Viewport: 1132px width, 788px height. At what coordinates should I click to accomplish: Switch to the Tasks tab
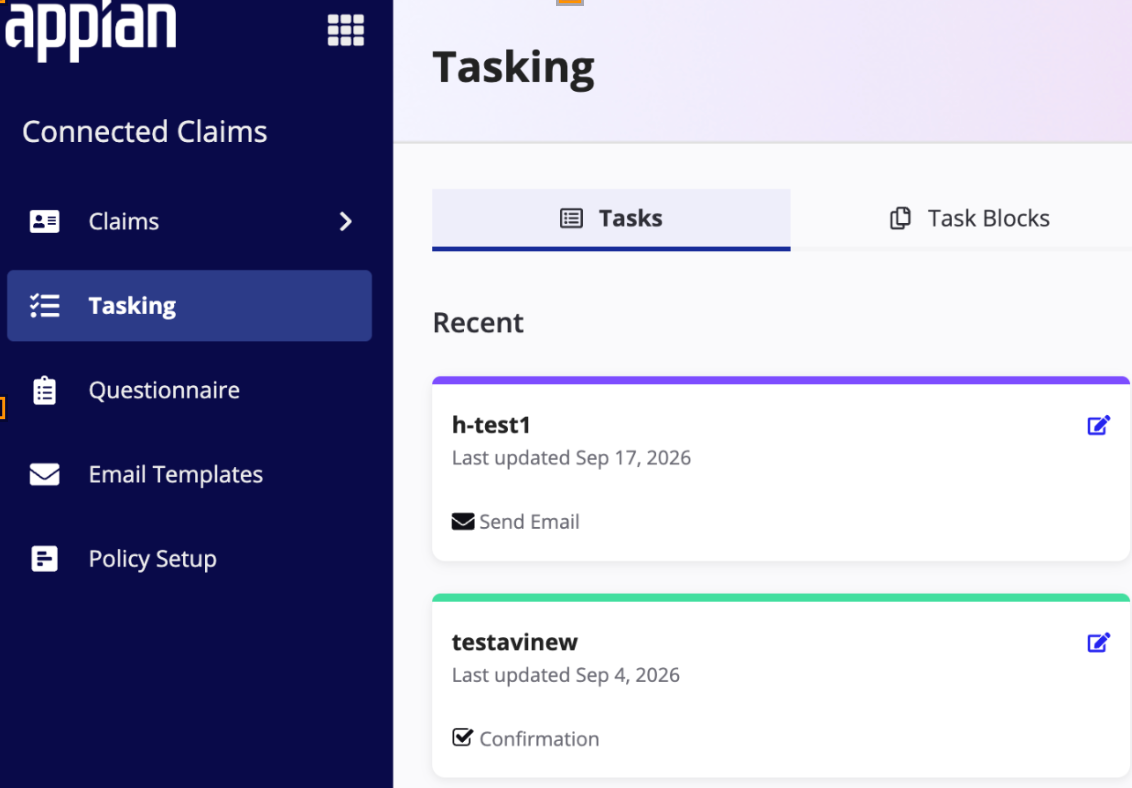coord(611,219)
